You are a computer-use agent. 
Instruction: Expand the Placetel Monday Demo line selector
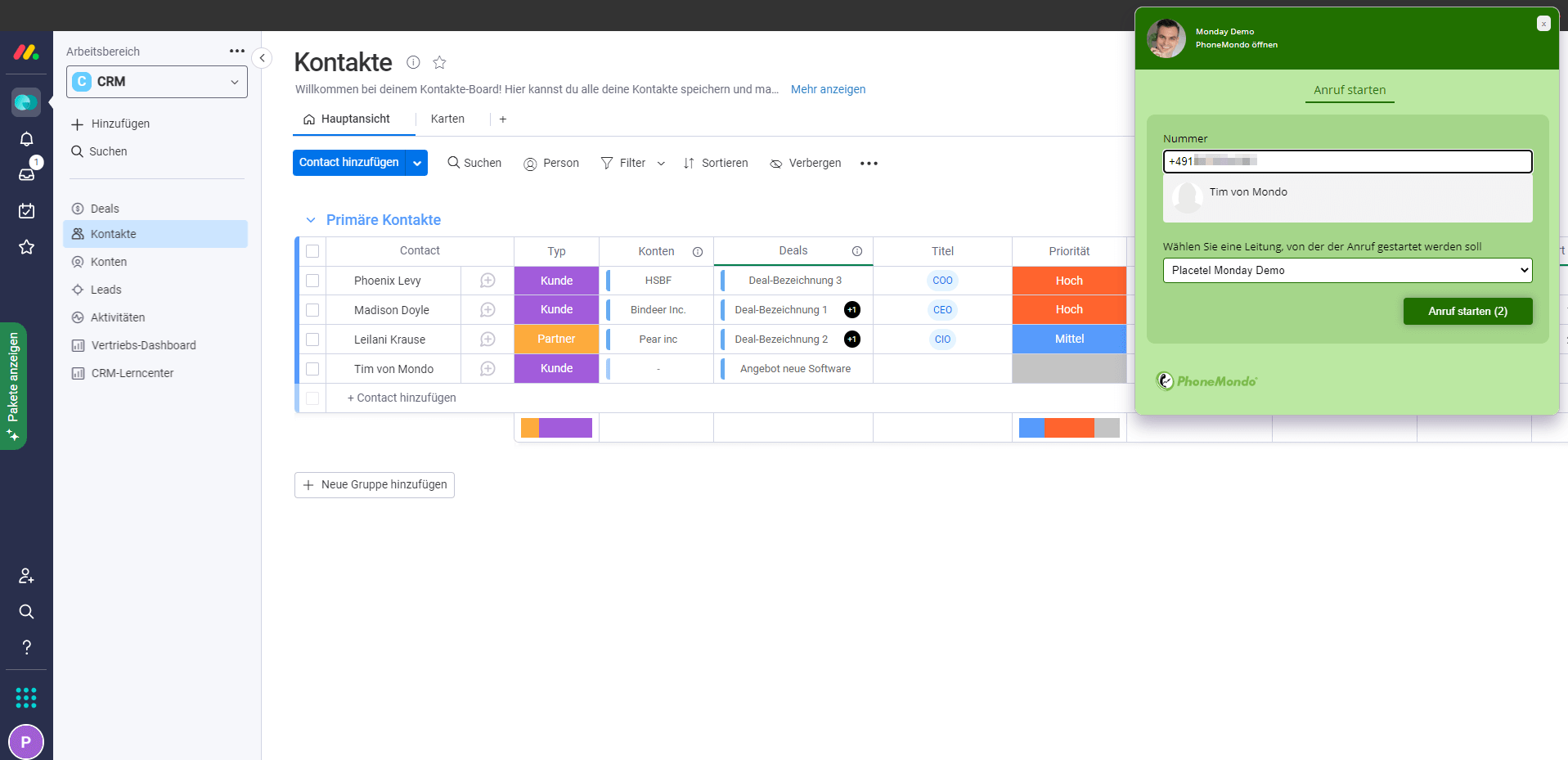[x=1347, y=271]
